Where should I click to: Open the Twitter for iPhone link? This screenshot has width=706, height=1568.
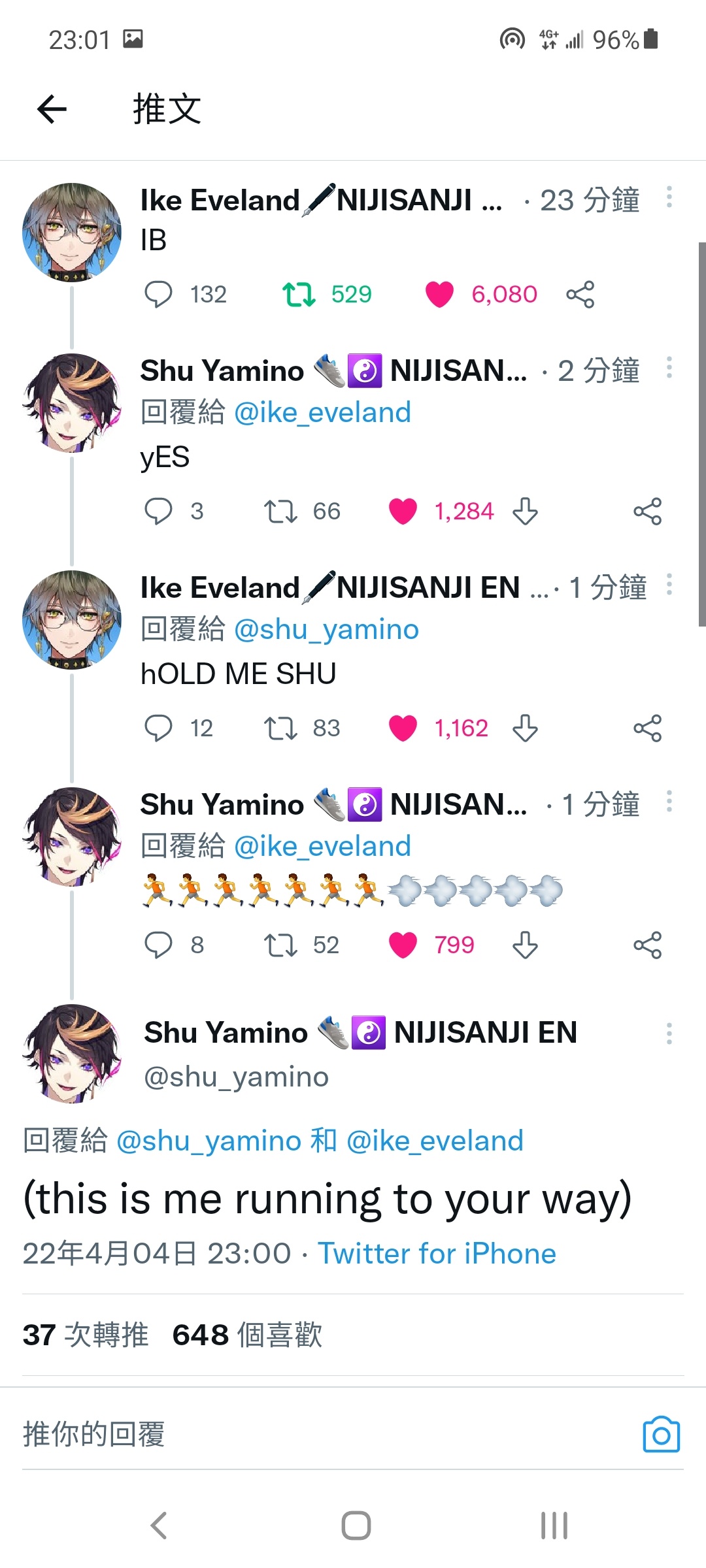(437, 1254)
